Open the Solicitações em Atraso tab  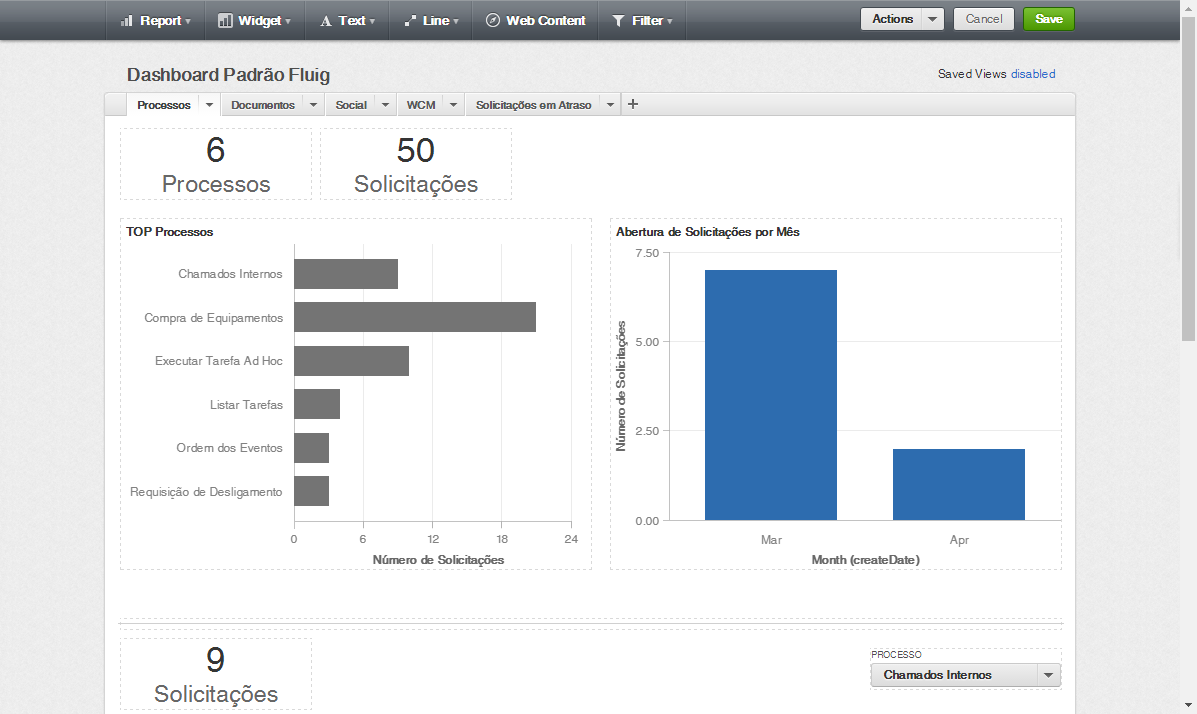pyautogui.click(x=533, y=105)
